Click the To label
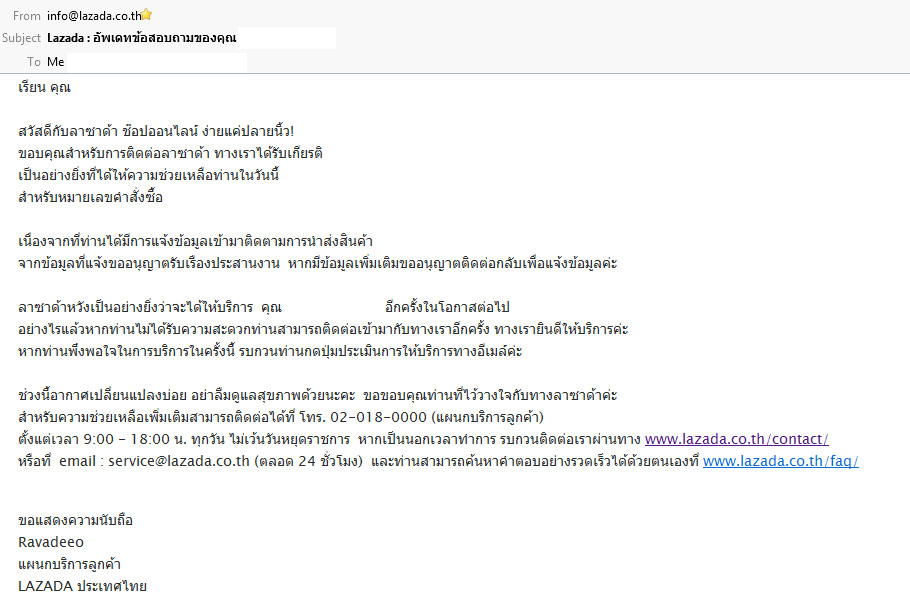910x602 pixels. point(34,62)
